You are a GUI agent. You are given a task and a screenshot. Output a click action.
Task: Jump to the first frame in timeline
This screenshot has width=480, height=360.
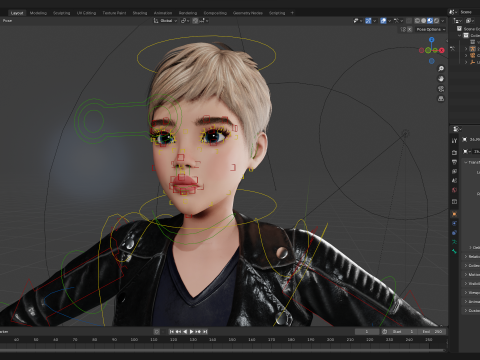172,332
